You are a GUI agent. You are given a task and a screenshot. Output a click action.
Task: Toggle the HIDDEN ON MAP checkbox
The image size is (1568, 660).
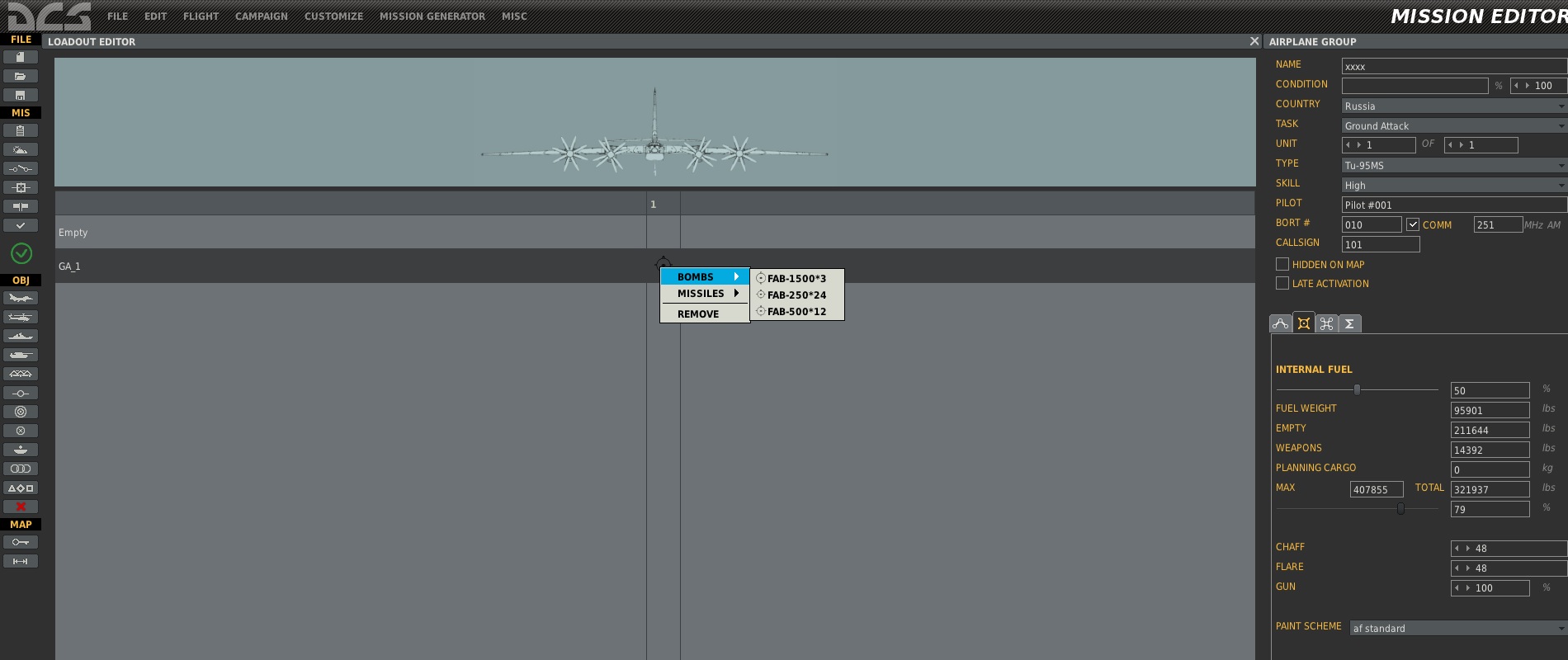(1282, 264)
